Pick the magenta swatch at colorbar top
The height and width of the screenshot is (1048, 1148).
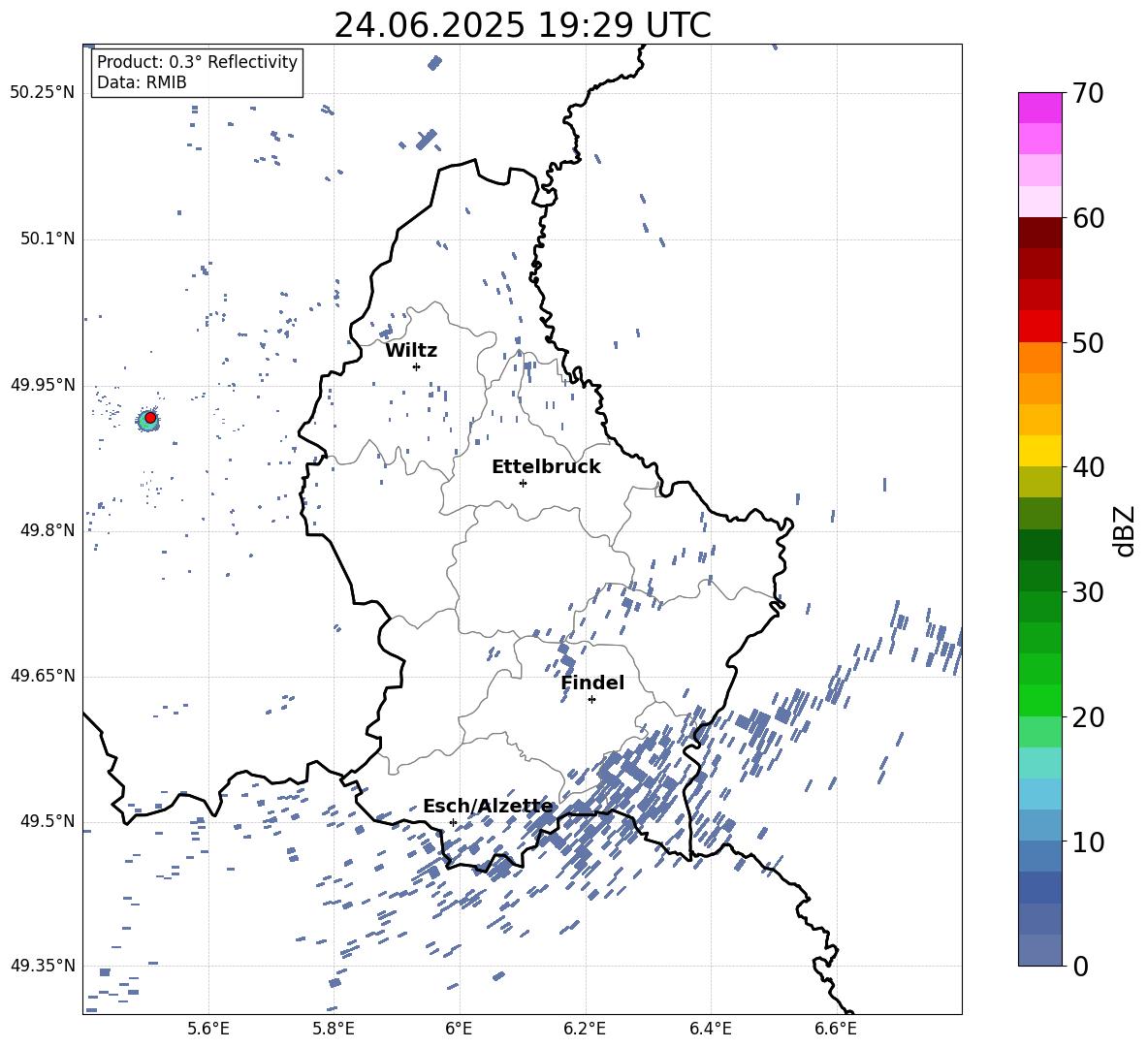(x=1039, y=109)
